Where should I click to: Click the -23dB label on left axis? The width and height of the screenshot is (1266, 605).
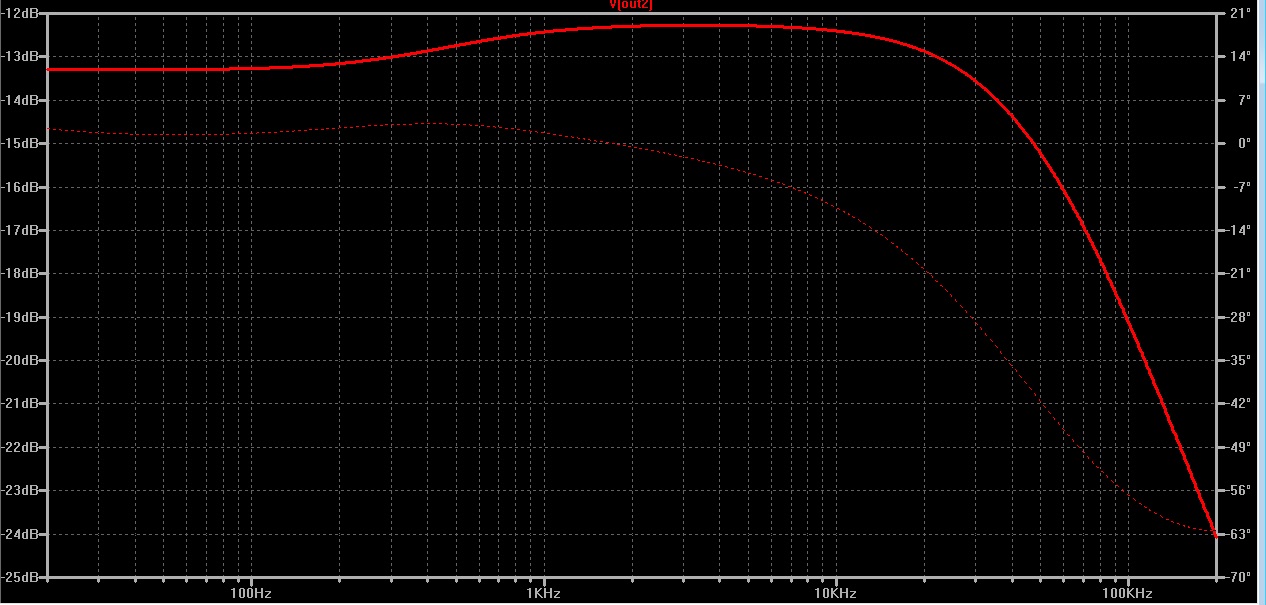pos(20,490)
